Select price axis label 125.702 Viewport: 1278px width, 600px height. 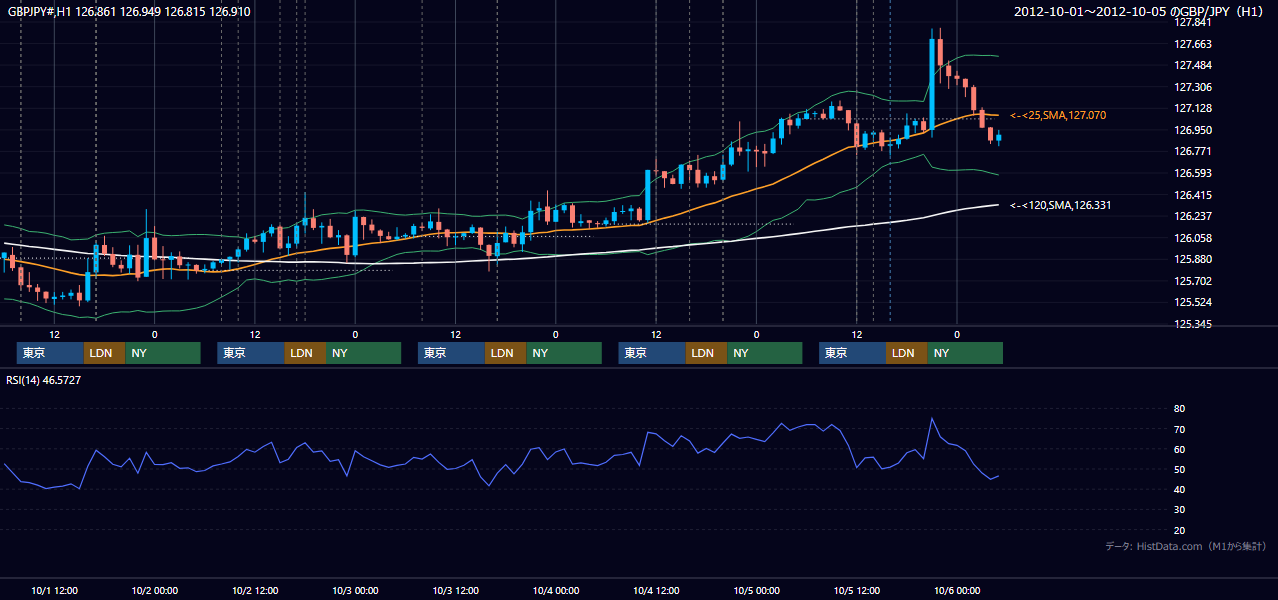coord(1195,281)
